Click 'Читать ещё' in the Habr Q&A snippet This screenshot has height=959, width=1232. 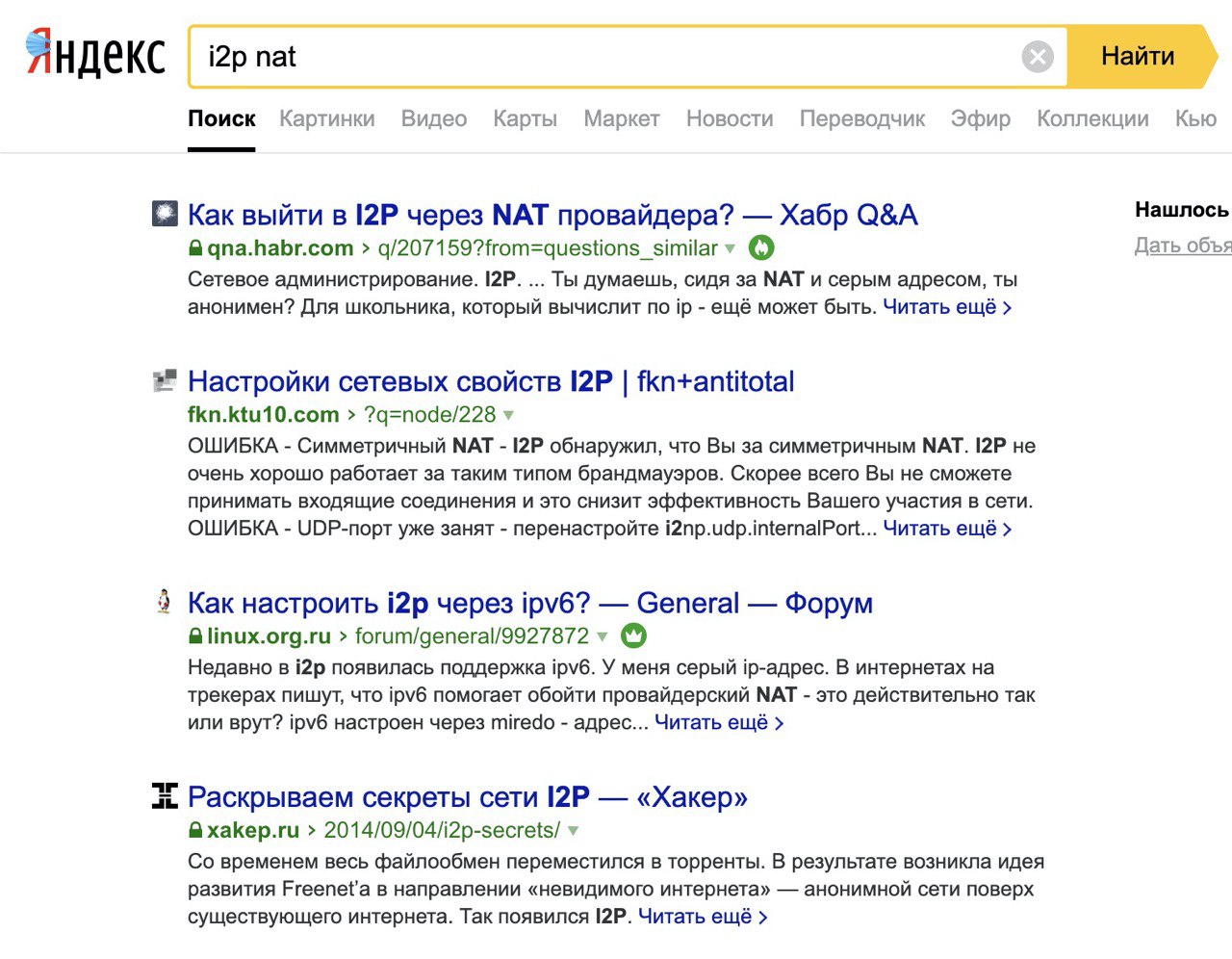pyautogui.click(x=947, y=307)
